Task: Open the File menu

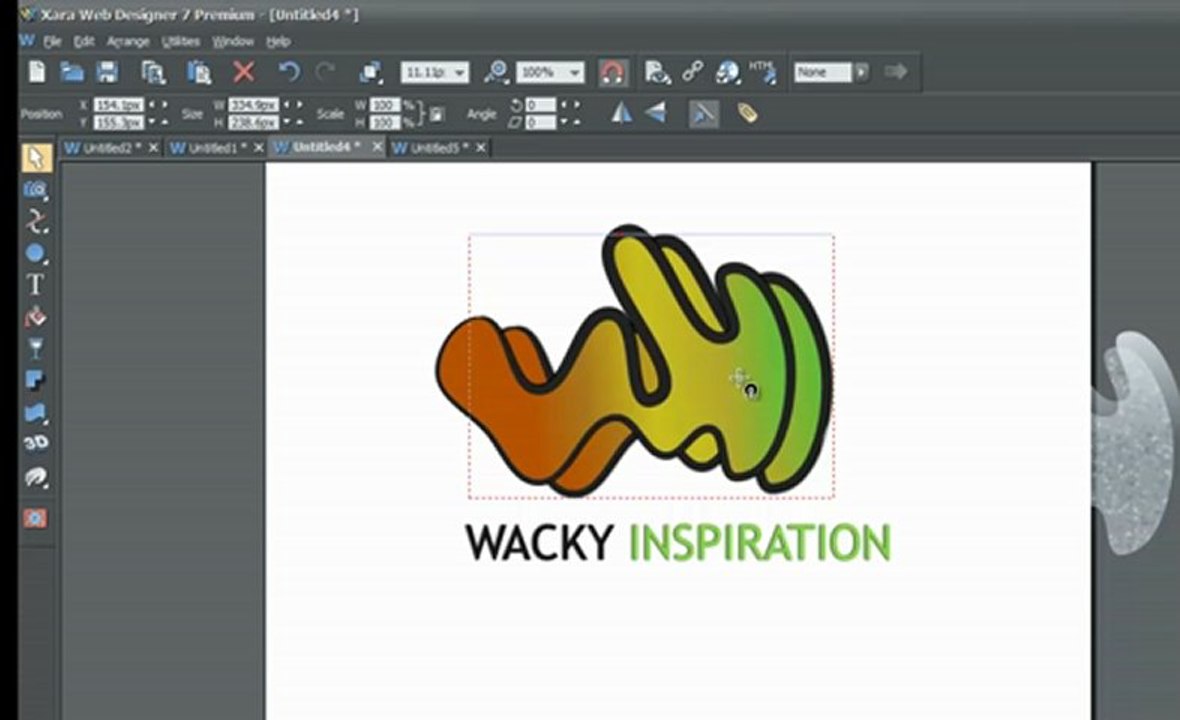Action: coord(52,41)
